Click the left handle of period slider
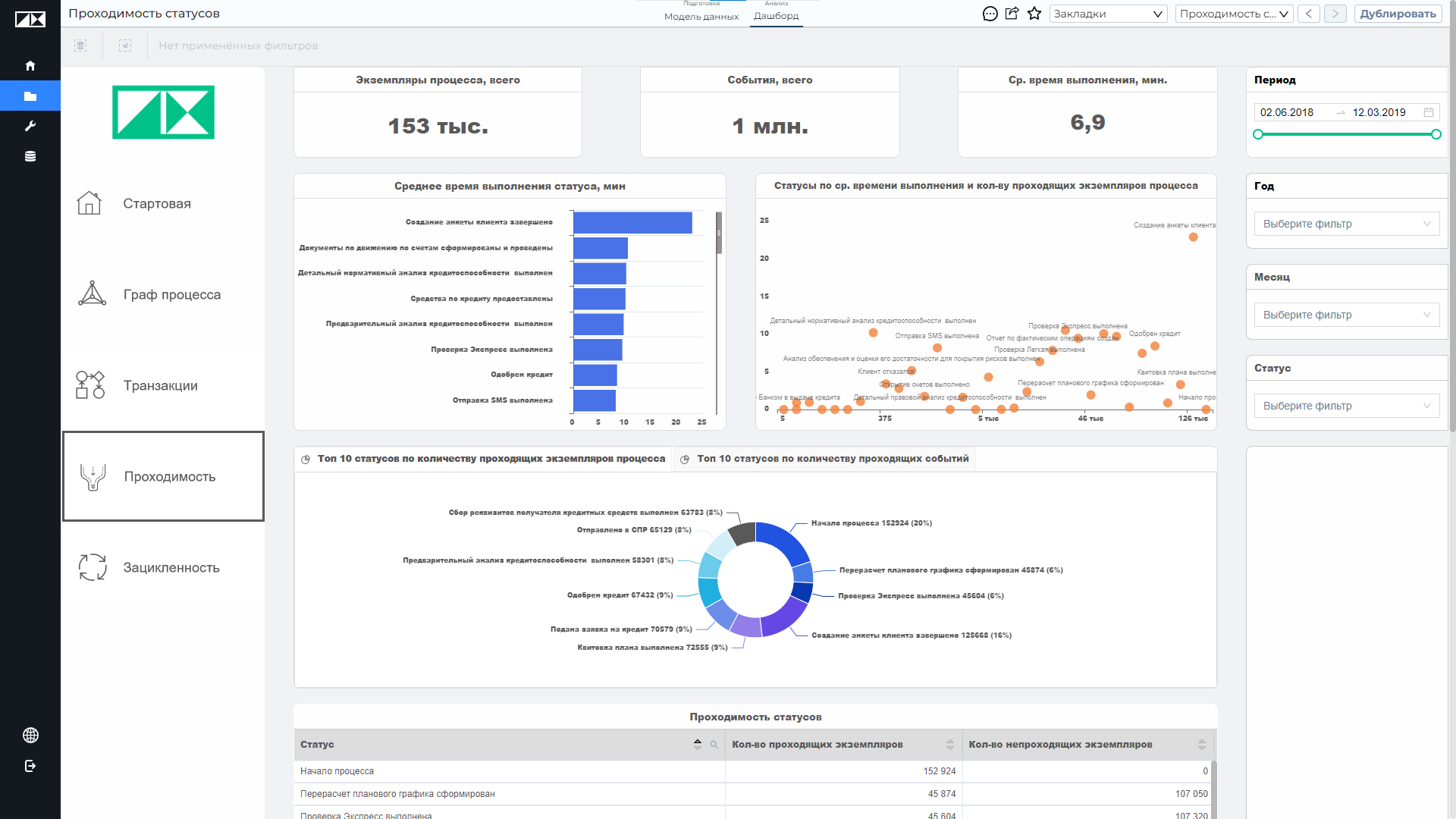The image size is (1456, 819). point(1258,134)
